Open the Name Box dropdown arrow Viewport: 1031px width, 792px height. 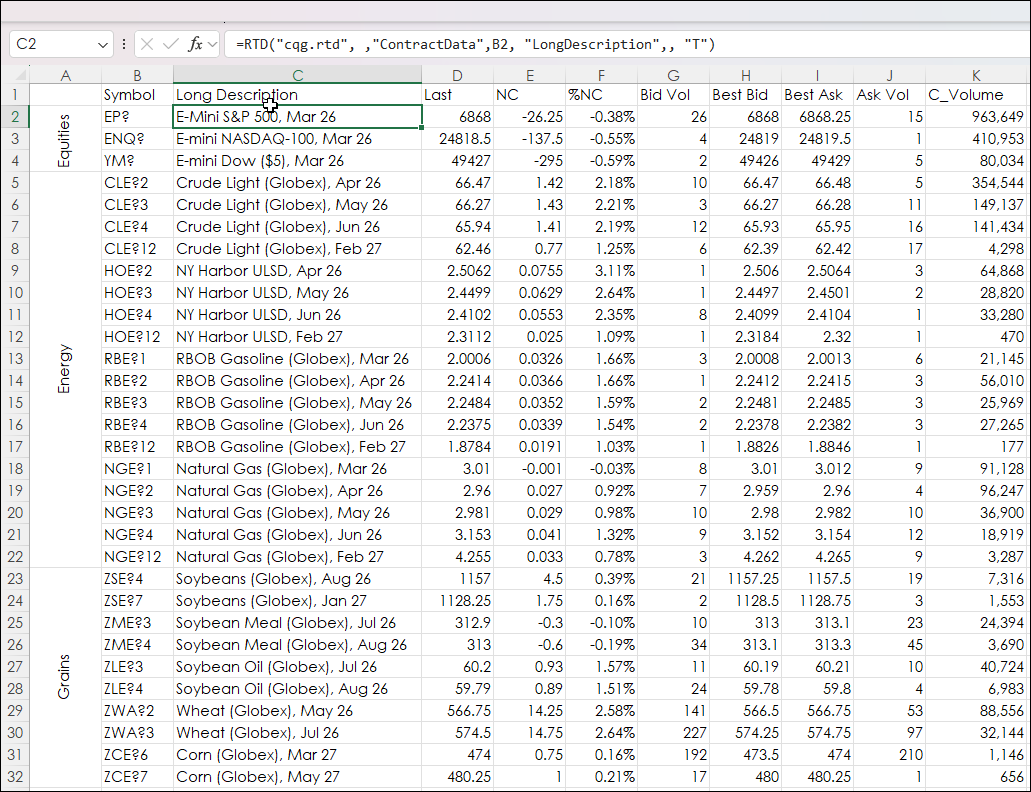click(104, 45)
